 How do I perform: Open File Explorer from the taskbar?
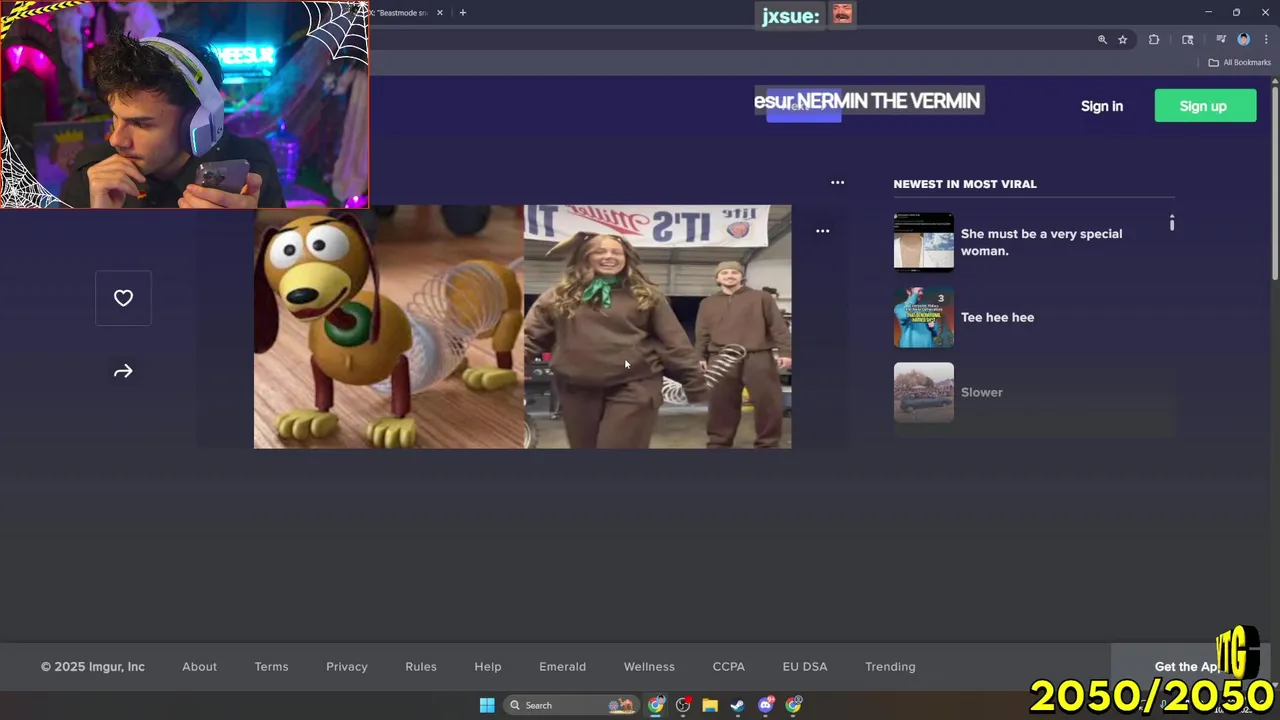click(x=710, y=705)
